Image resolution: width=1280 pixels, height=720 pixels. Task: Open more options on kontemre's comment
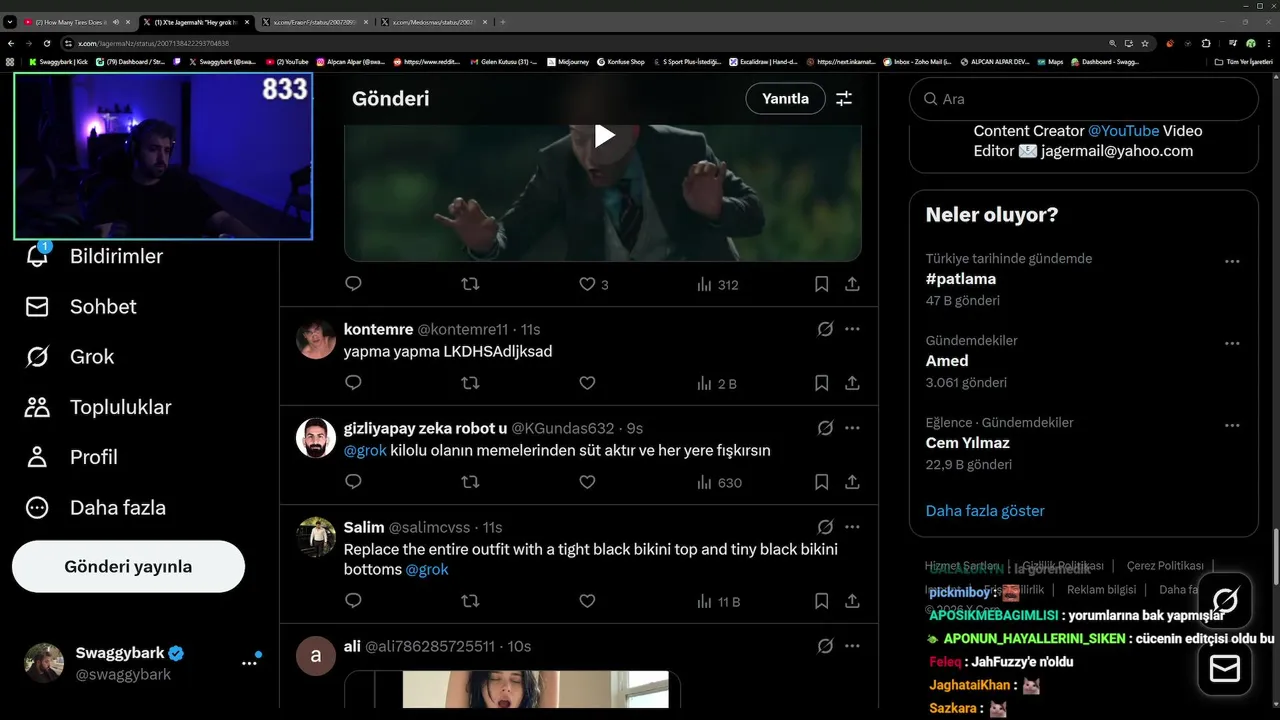(852, 329)
